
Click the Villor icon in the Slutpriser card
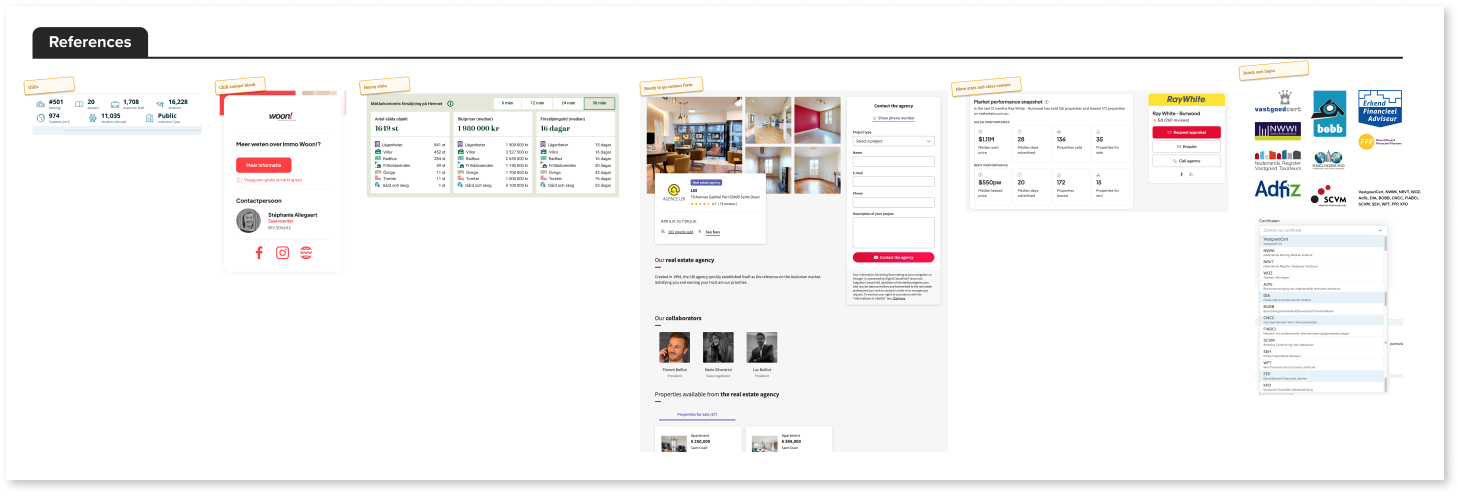pos(460,152)
